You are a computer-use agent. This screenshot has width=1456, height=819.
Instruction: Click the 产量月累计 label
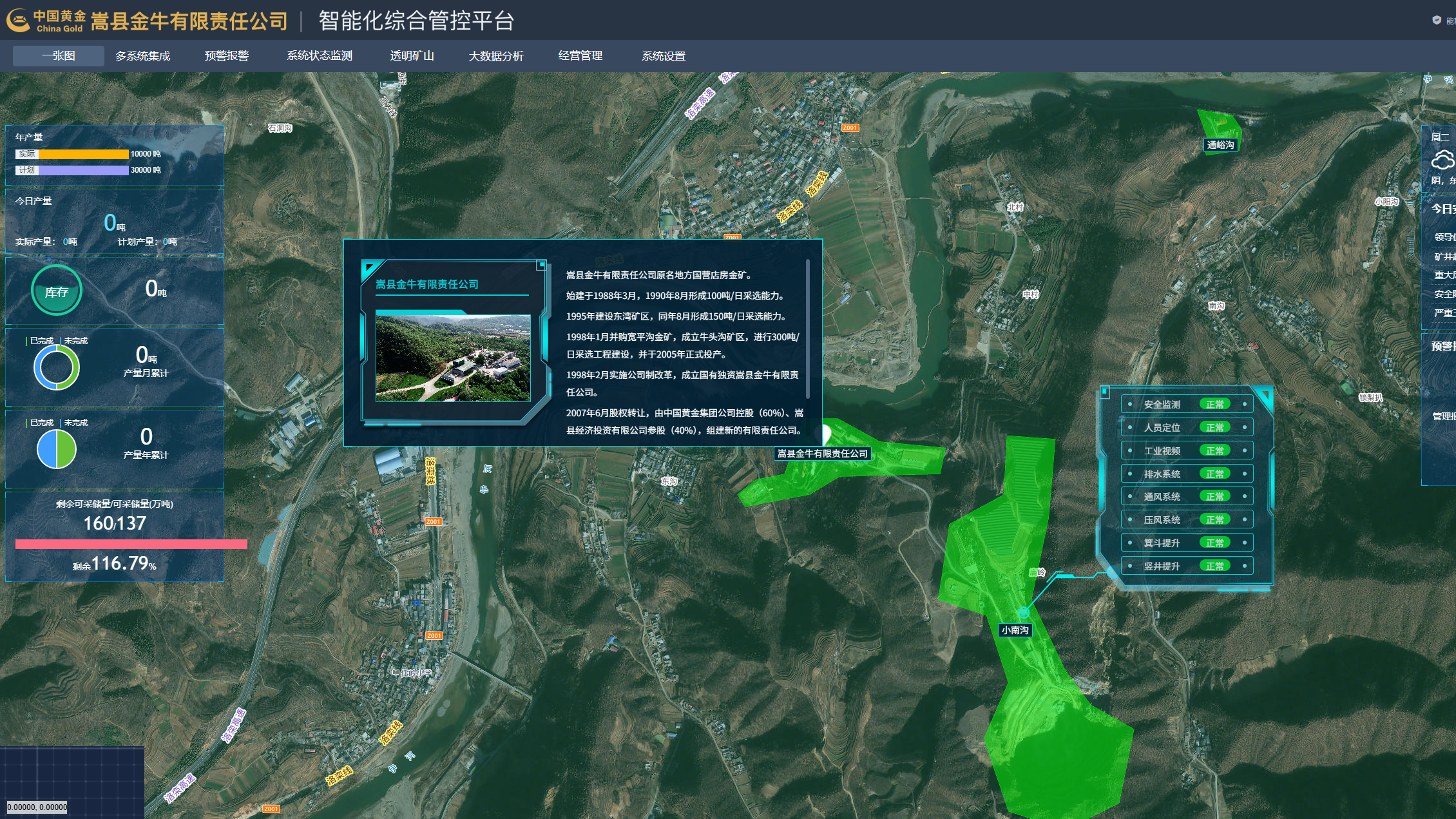tap(146, 373)
